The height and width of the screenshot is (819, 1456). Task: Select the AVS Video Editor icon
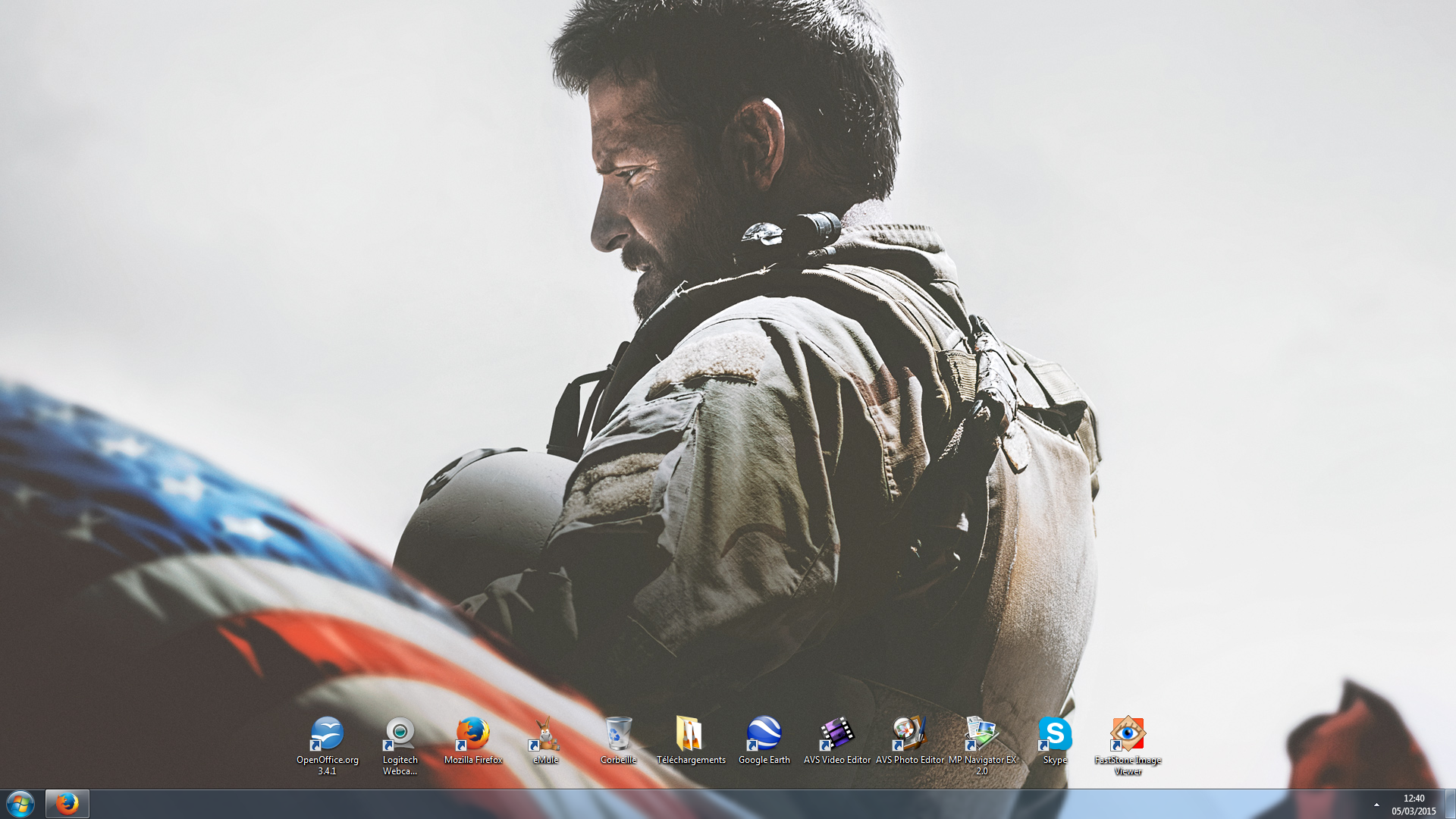coord(836,740)
